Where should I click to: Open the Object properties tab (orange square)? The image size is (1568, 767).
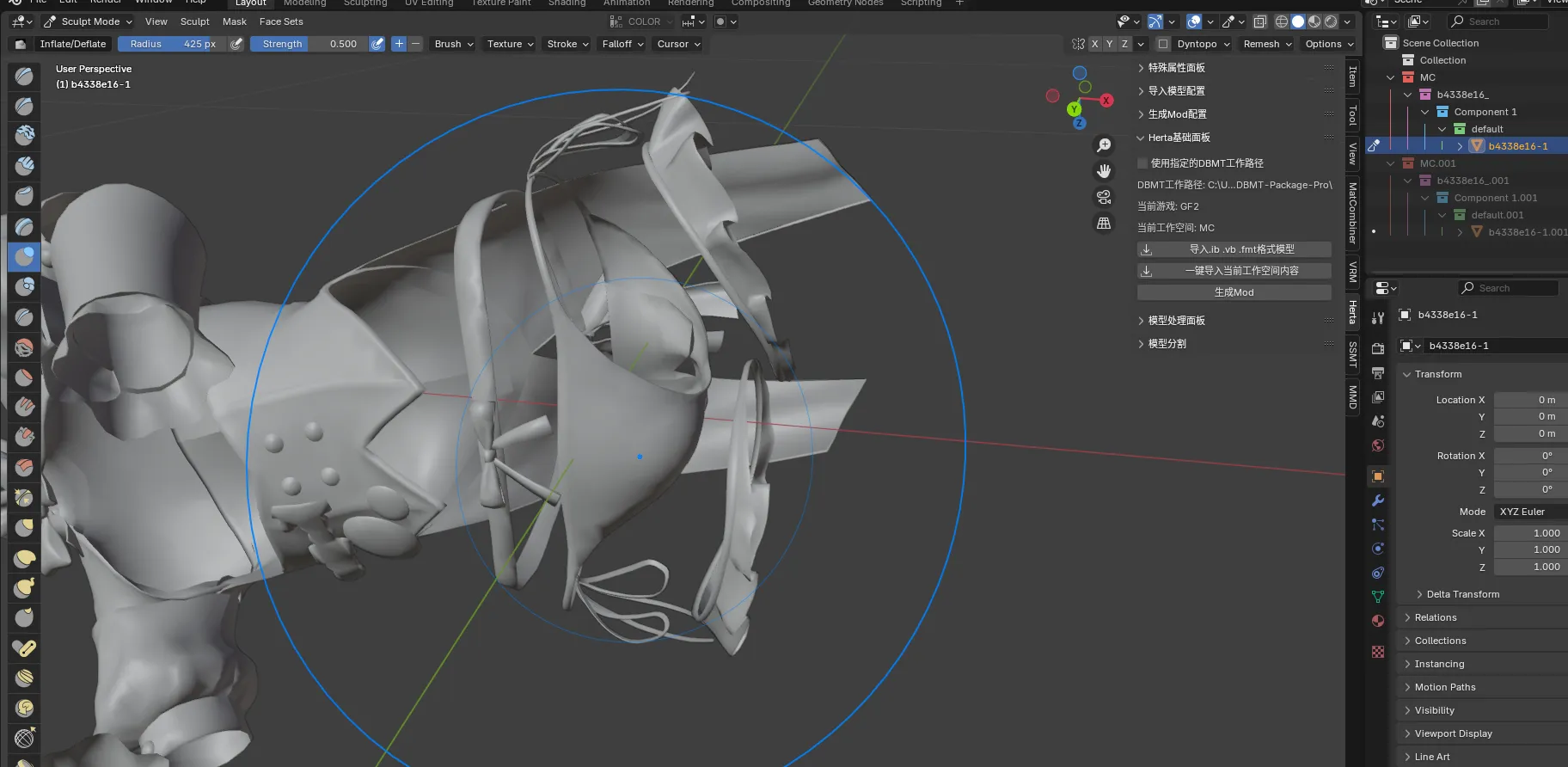(x=1378, y=476)
